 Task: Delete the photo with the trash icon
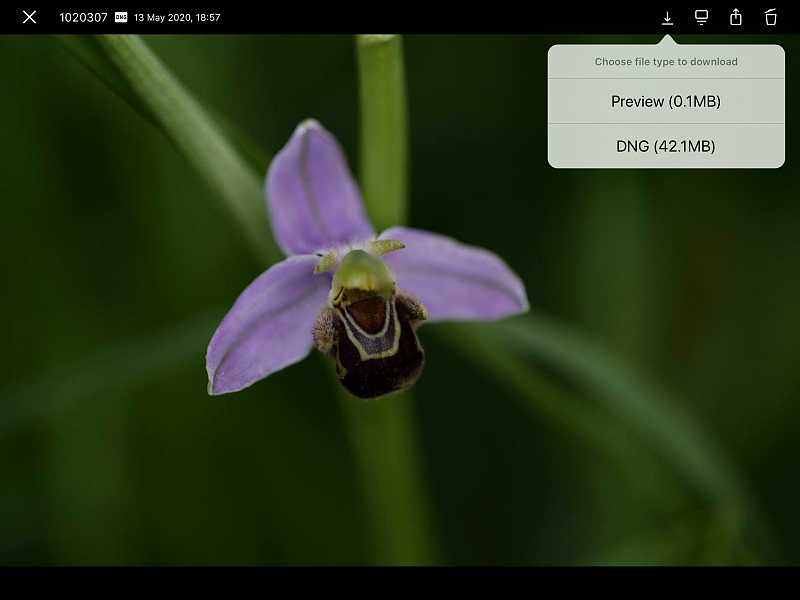pyautogui.click(x=770, y=17)
